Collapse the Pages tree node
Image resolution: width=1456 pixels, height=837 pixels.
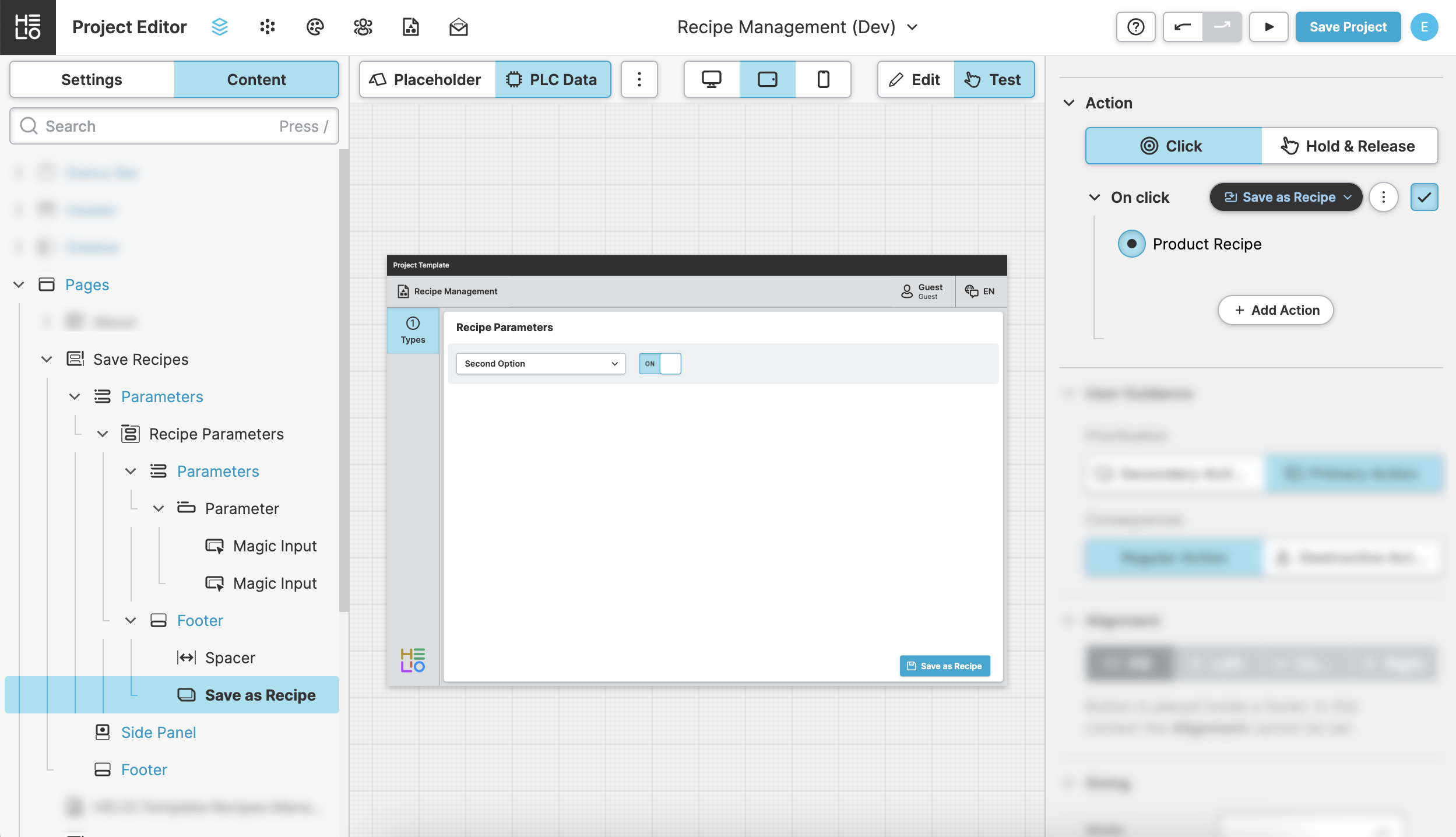coord(19,284)
